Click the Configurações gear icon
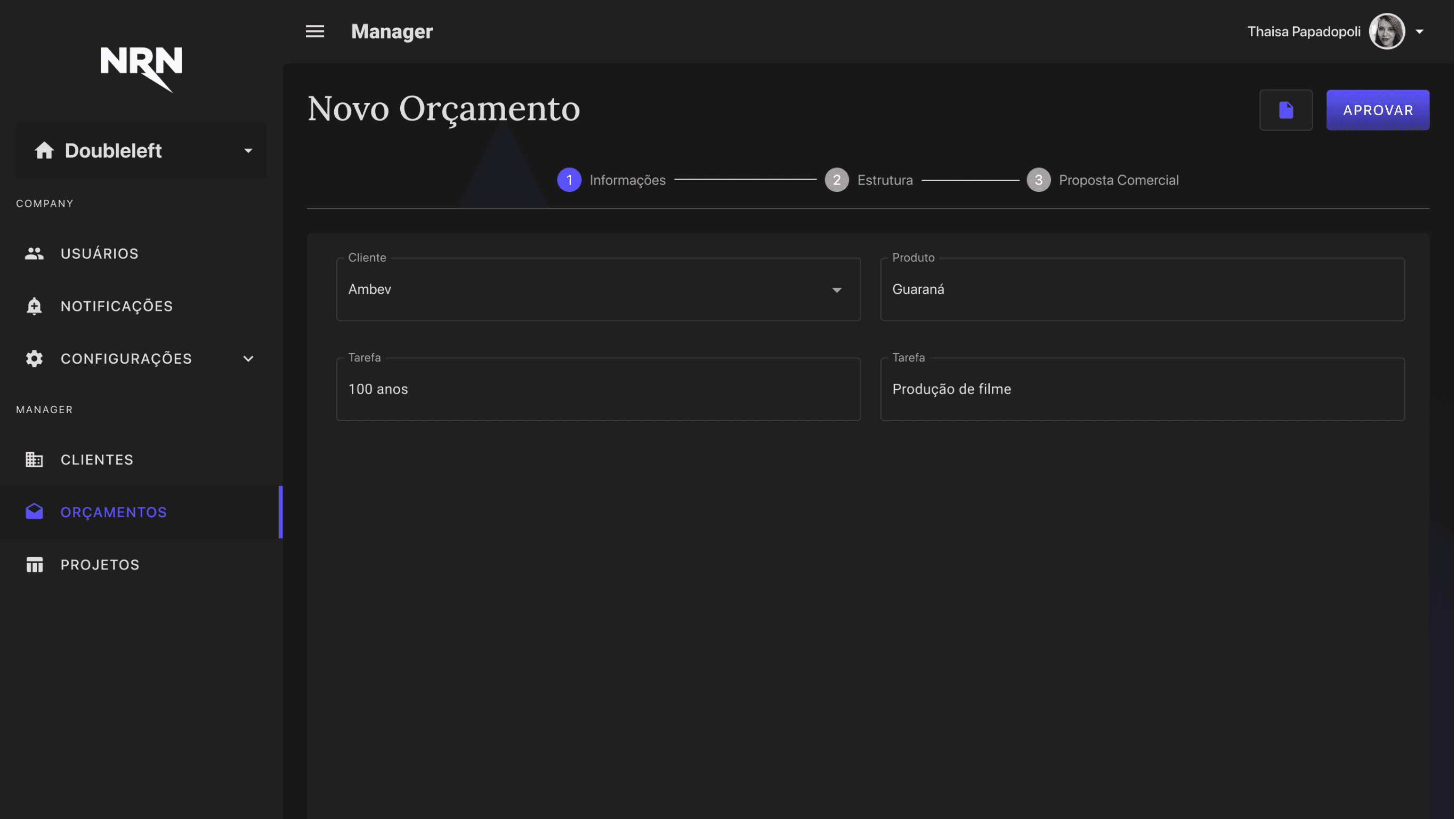1456x819 pixels. coord(35,359)
